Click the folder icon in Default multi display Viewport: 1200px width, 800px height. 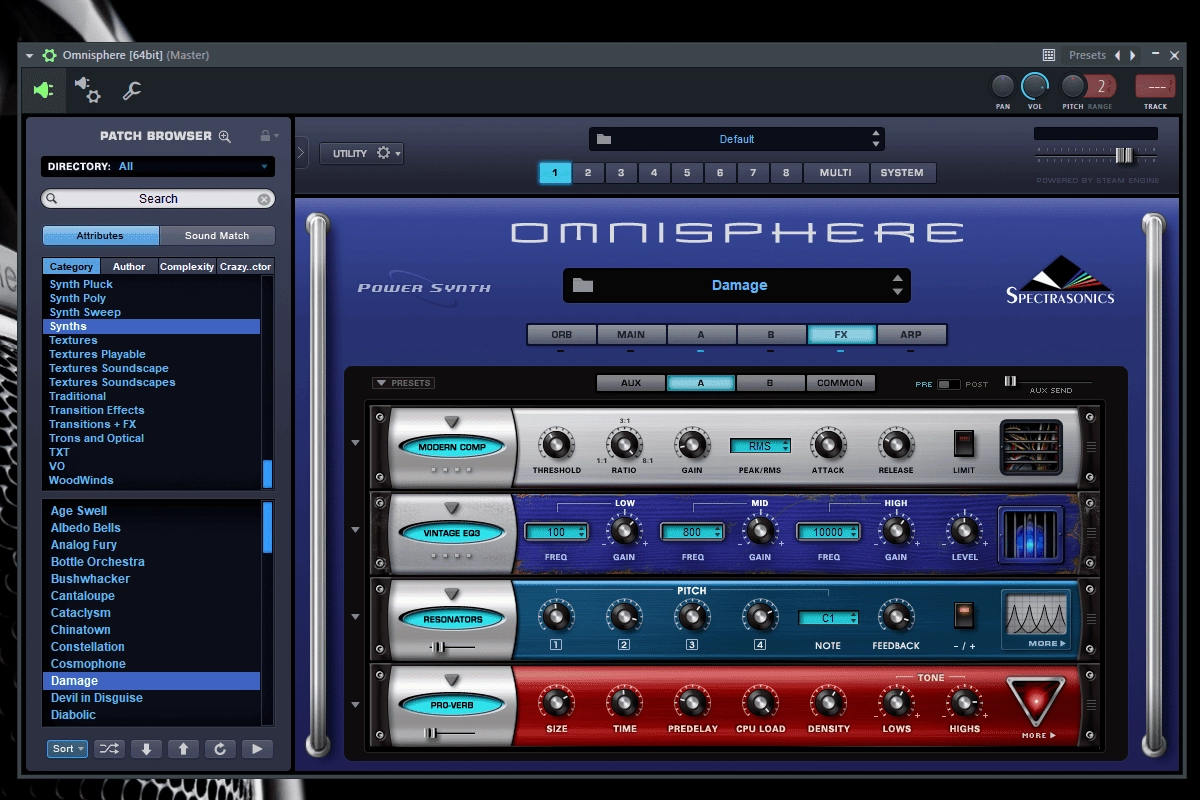603,139
